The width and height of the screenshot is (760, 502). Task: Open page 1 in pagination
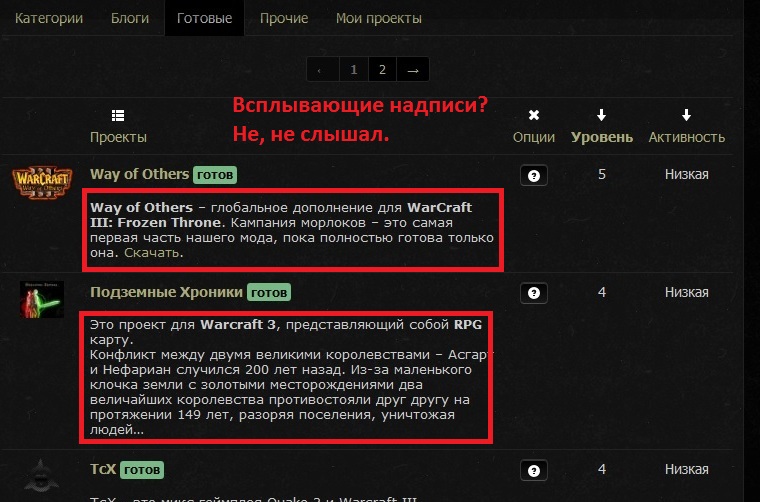[x=354, y=69]
